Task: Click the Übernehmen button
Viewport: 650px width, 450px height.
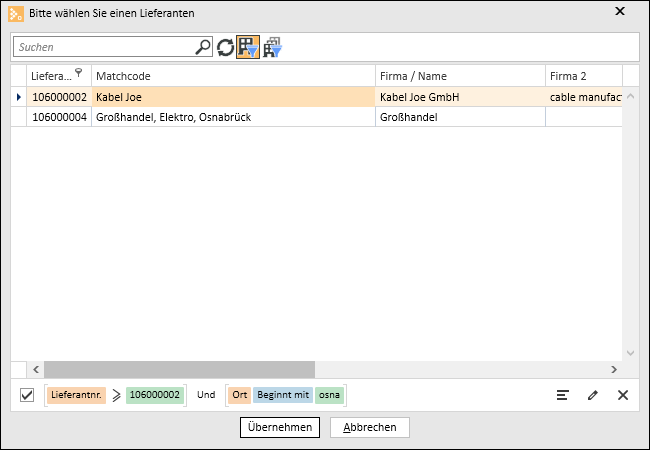Action: (280, 427)
